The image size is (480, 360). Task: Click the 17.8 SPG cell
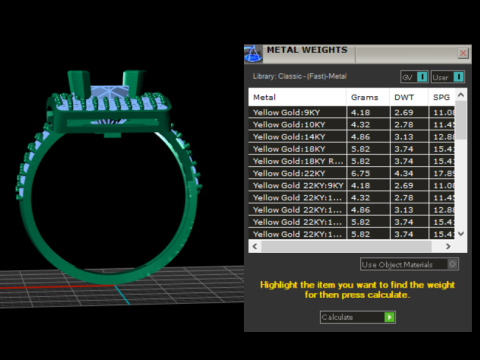tap(442, 173)
